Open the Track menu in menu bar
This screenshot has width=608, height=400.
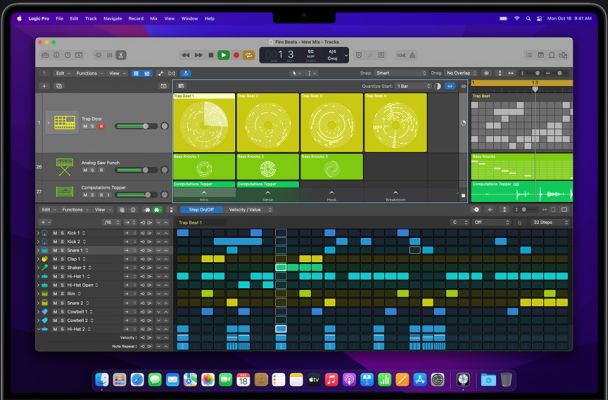91,18
